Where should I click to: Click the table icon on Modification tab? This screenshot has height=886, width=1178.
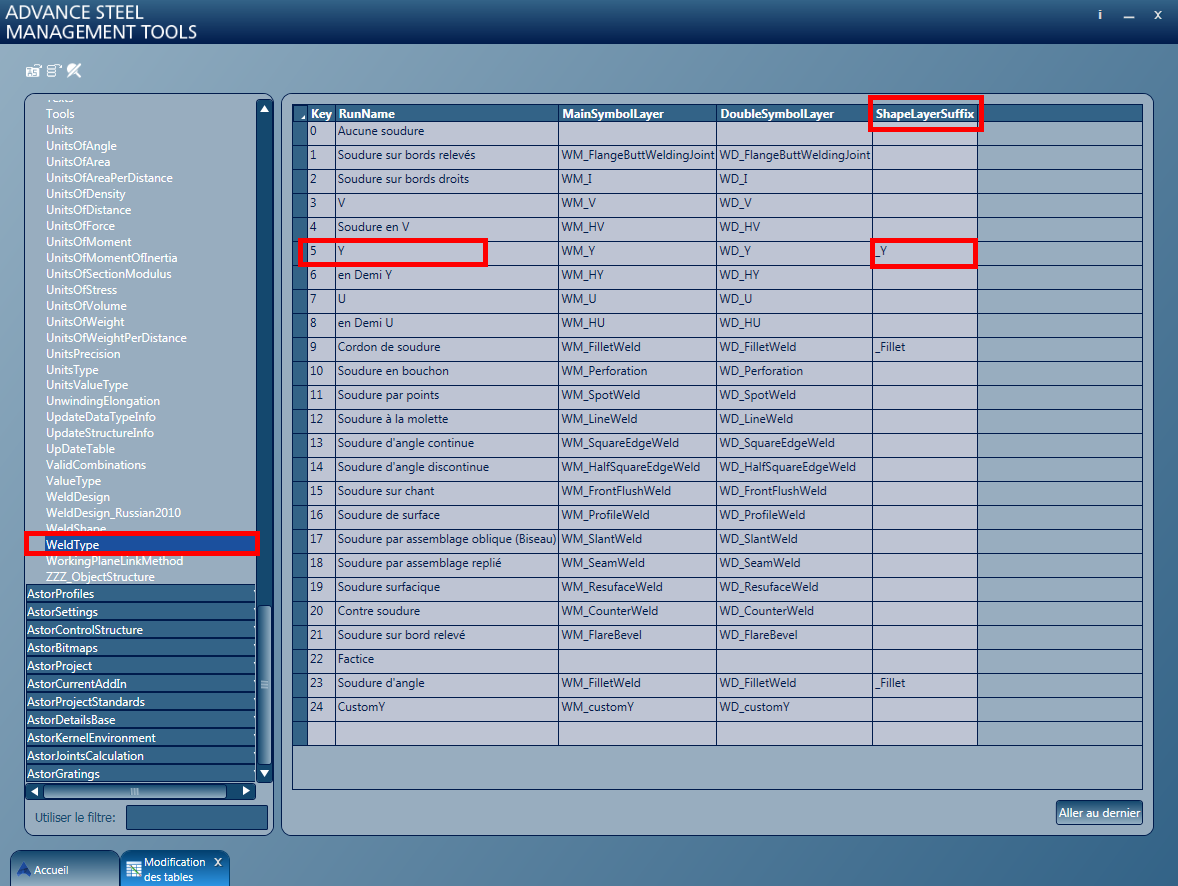click(x=134, y=869)
